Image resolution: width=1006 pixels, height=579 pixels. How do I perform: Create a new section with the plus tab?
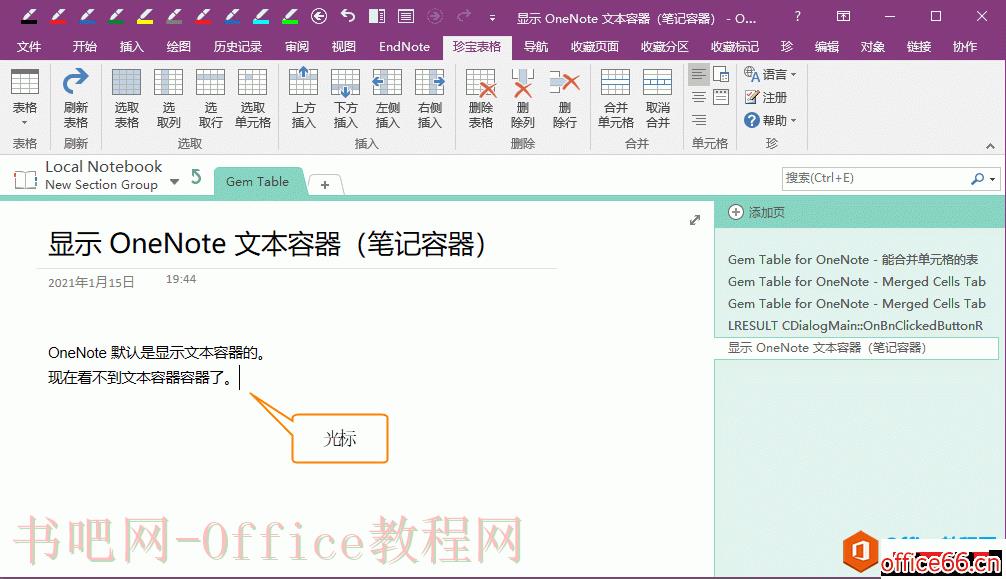pyautogui.click(x=325, y=184)
